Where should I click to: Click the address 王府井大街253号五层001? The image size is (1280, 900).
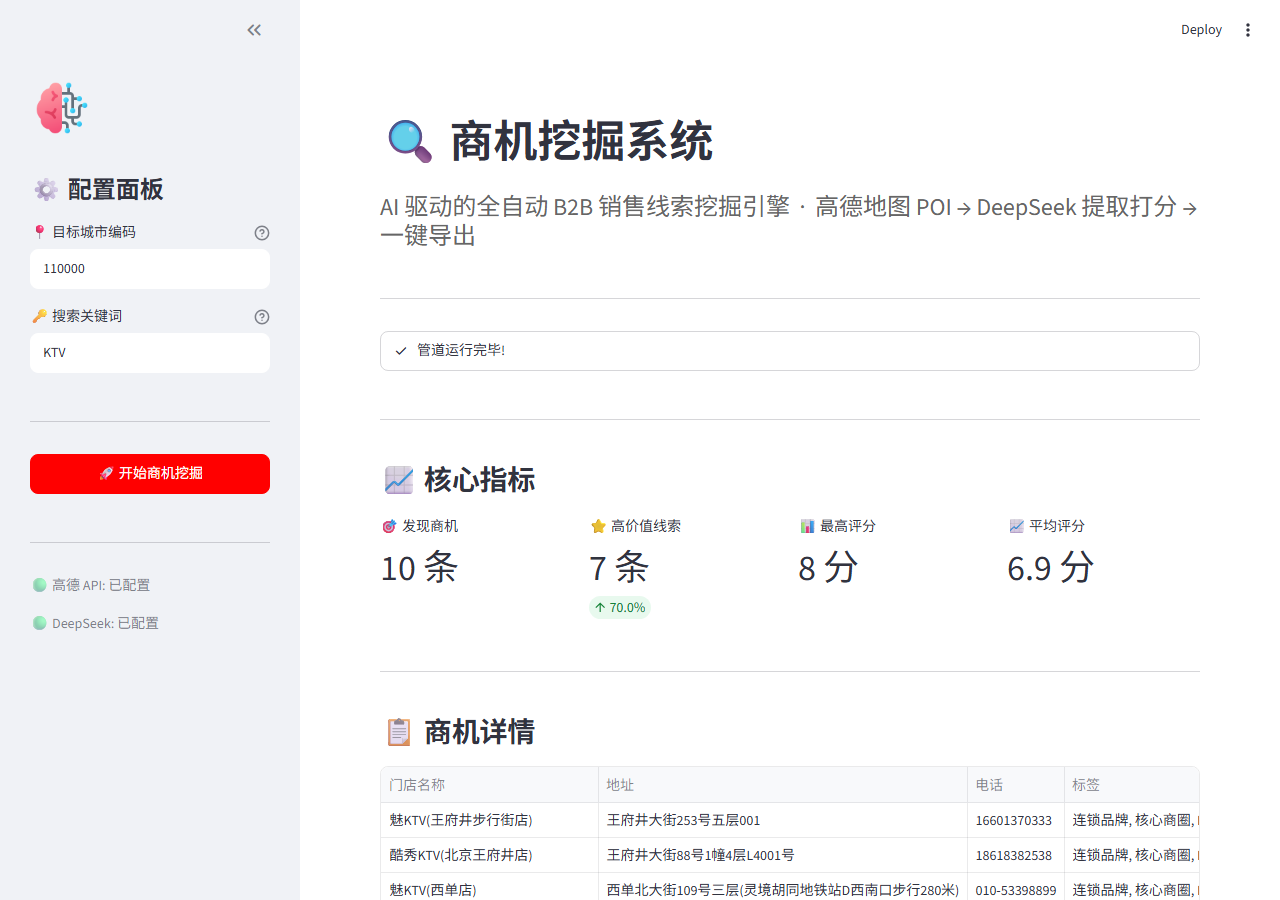(783, 820)
